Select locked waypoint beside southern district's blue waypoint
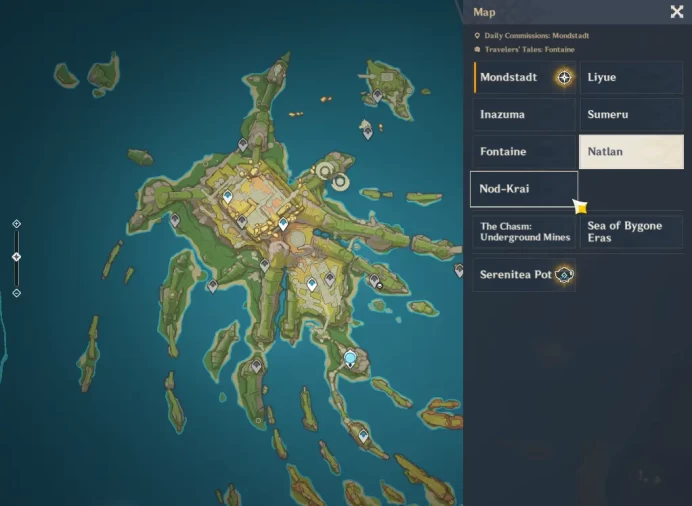The width and height of the screenshot is (692, 506). tap(330, 279)
